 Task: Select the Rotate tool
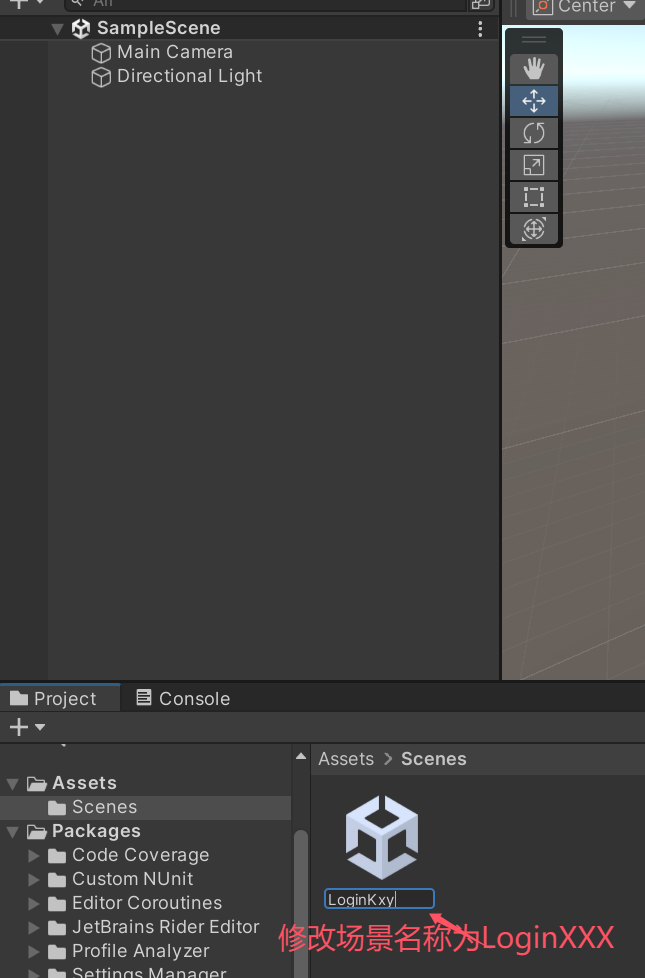coord(534,133)
